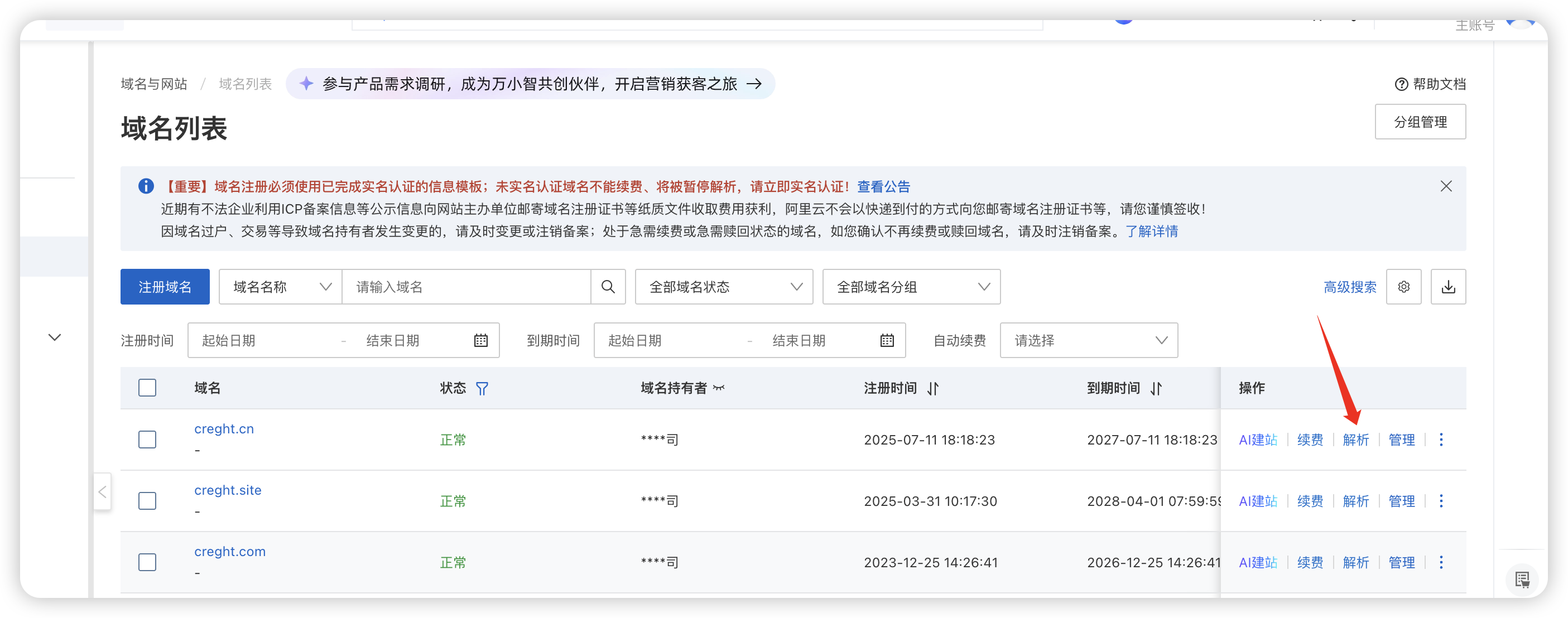Collapse the sidebar with left arrow handle
Screen dimensions: 1568x618
[102, 491]
